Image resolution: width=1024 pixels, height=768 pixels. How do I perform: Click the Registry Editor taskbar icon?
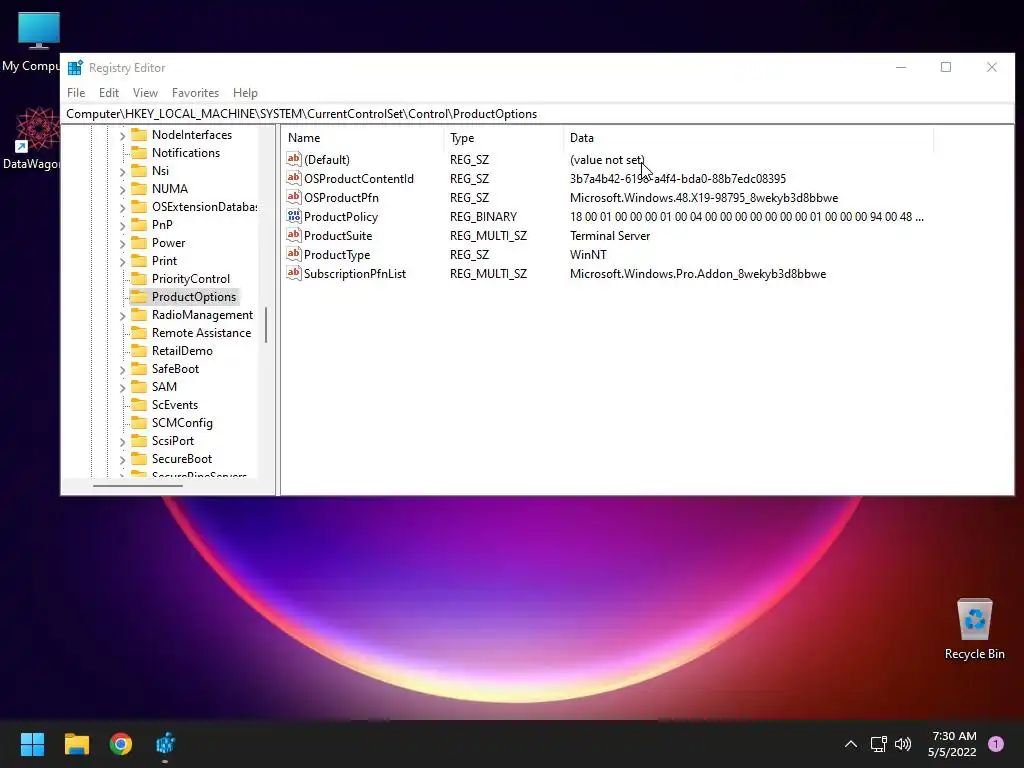165,744
